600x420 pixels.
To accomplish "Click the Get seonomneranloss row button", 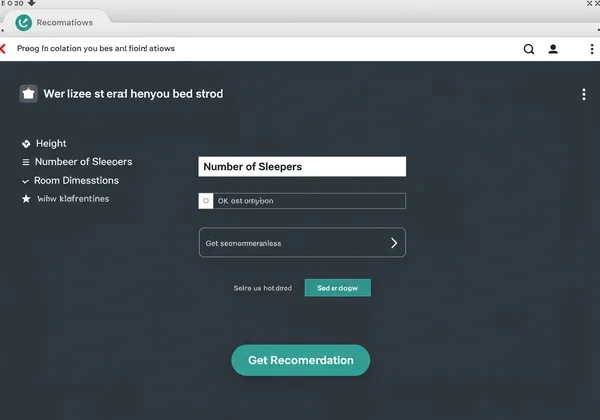I will [302, 243].
